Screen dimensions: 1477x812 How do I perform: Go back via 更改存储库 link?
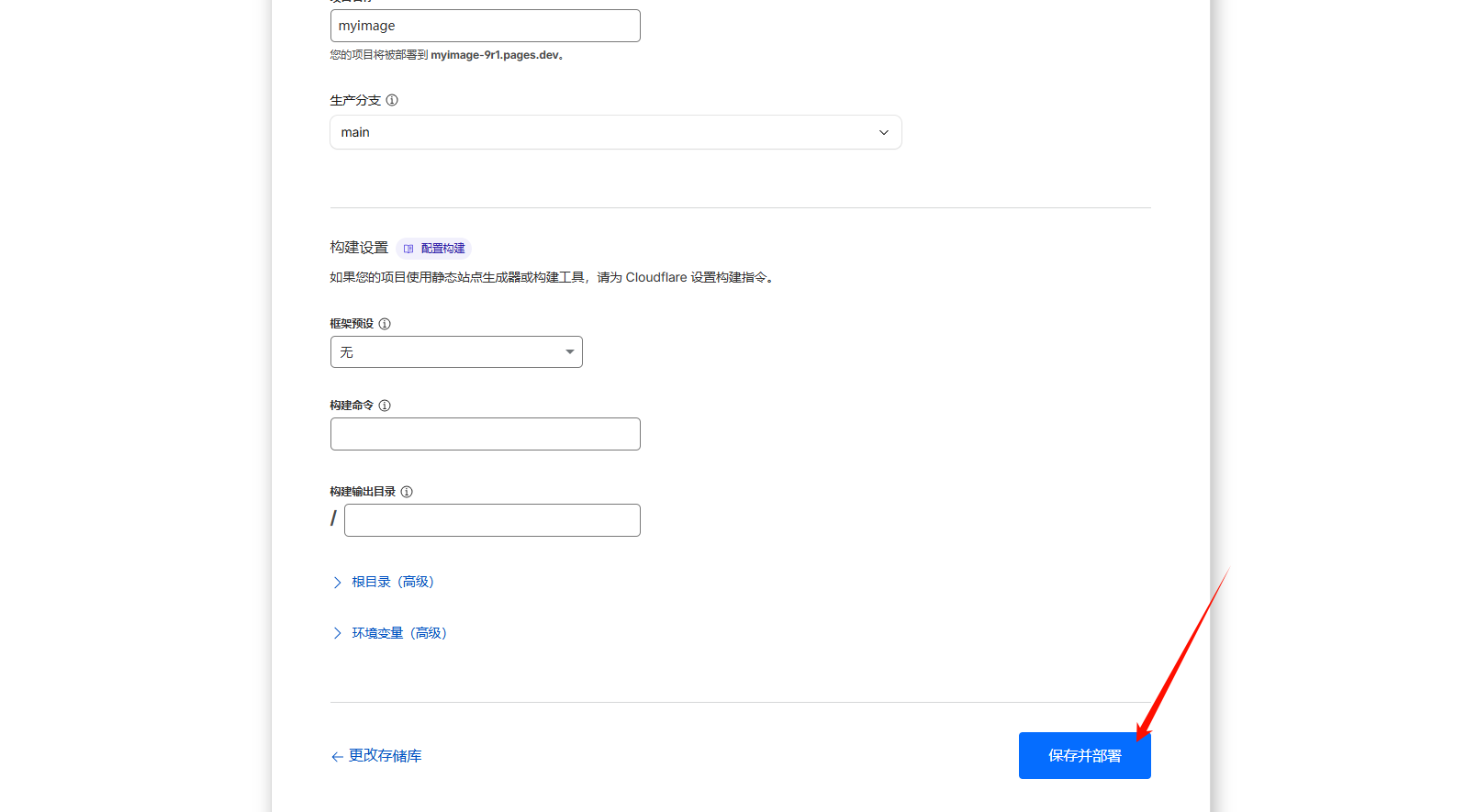[x=385, y=756]
